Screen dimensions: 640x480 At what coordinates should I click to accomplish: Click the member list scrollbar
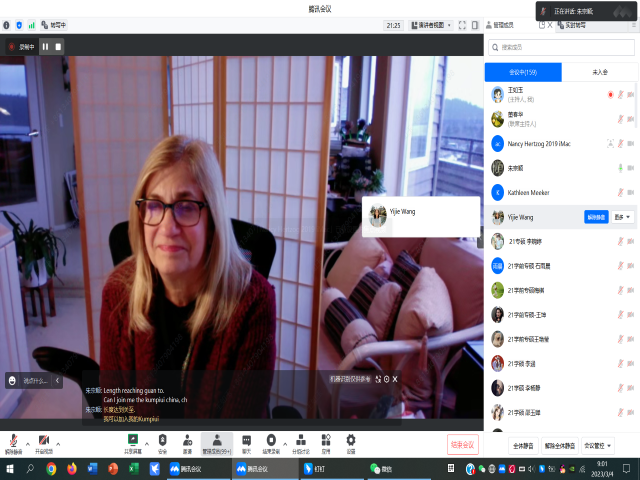[x=636, y=106]
